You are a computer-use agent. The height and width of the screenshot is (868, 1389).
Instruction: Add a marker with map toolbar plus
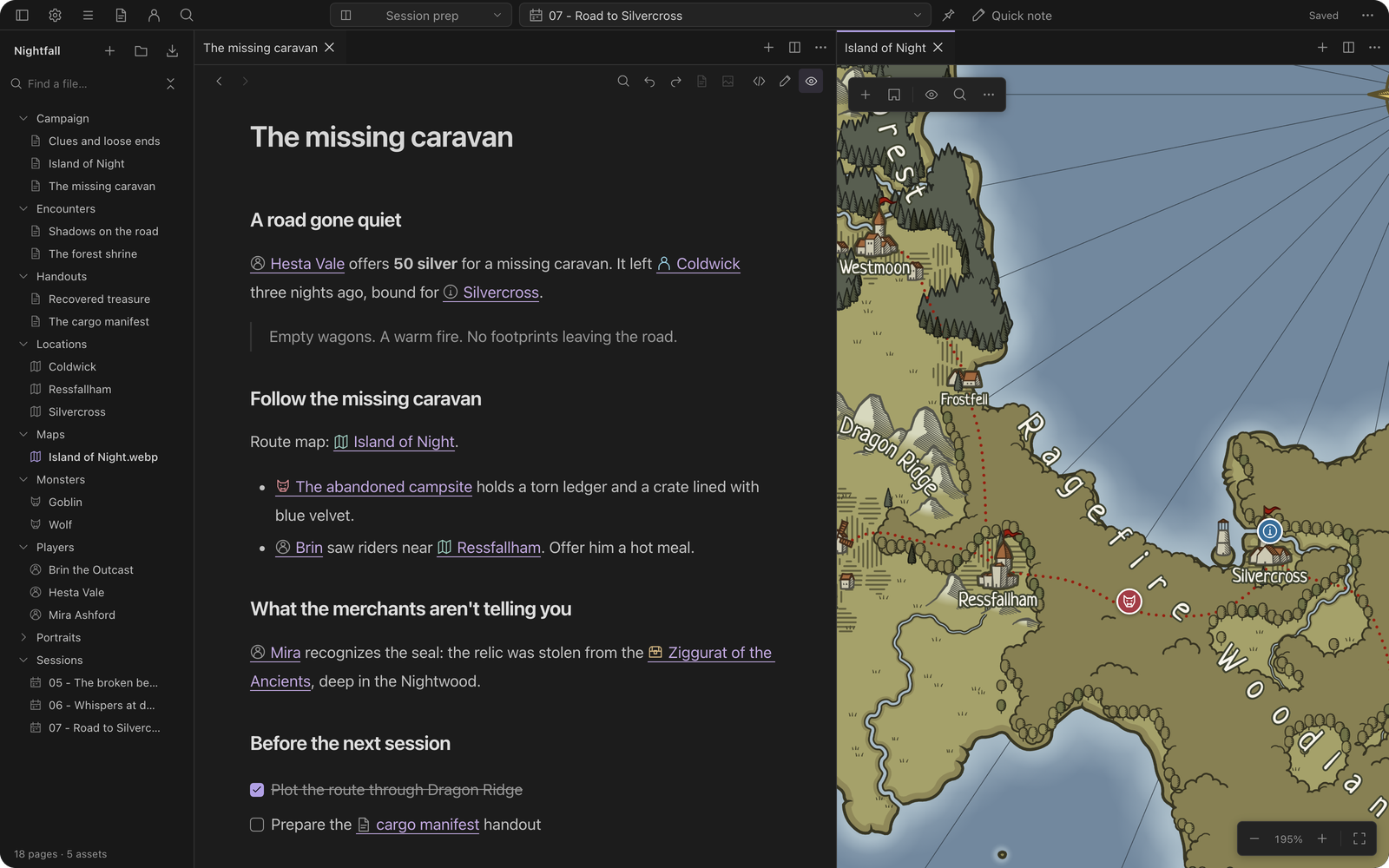tap(866, 95)
